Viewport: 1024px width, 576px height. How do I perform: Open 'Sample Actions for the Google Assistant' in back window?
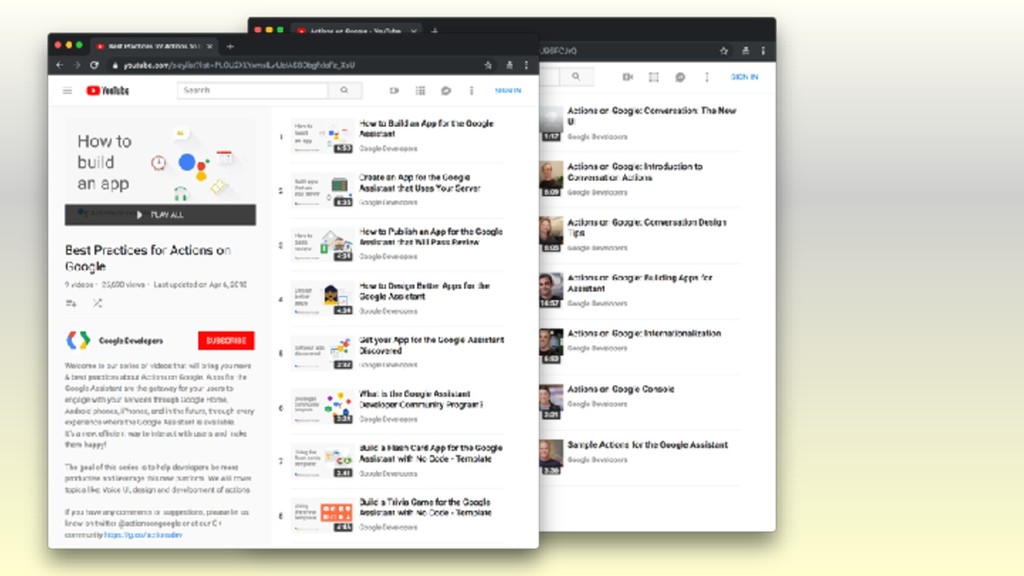point(647,445)
